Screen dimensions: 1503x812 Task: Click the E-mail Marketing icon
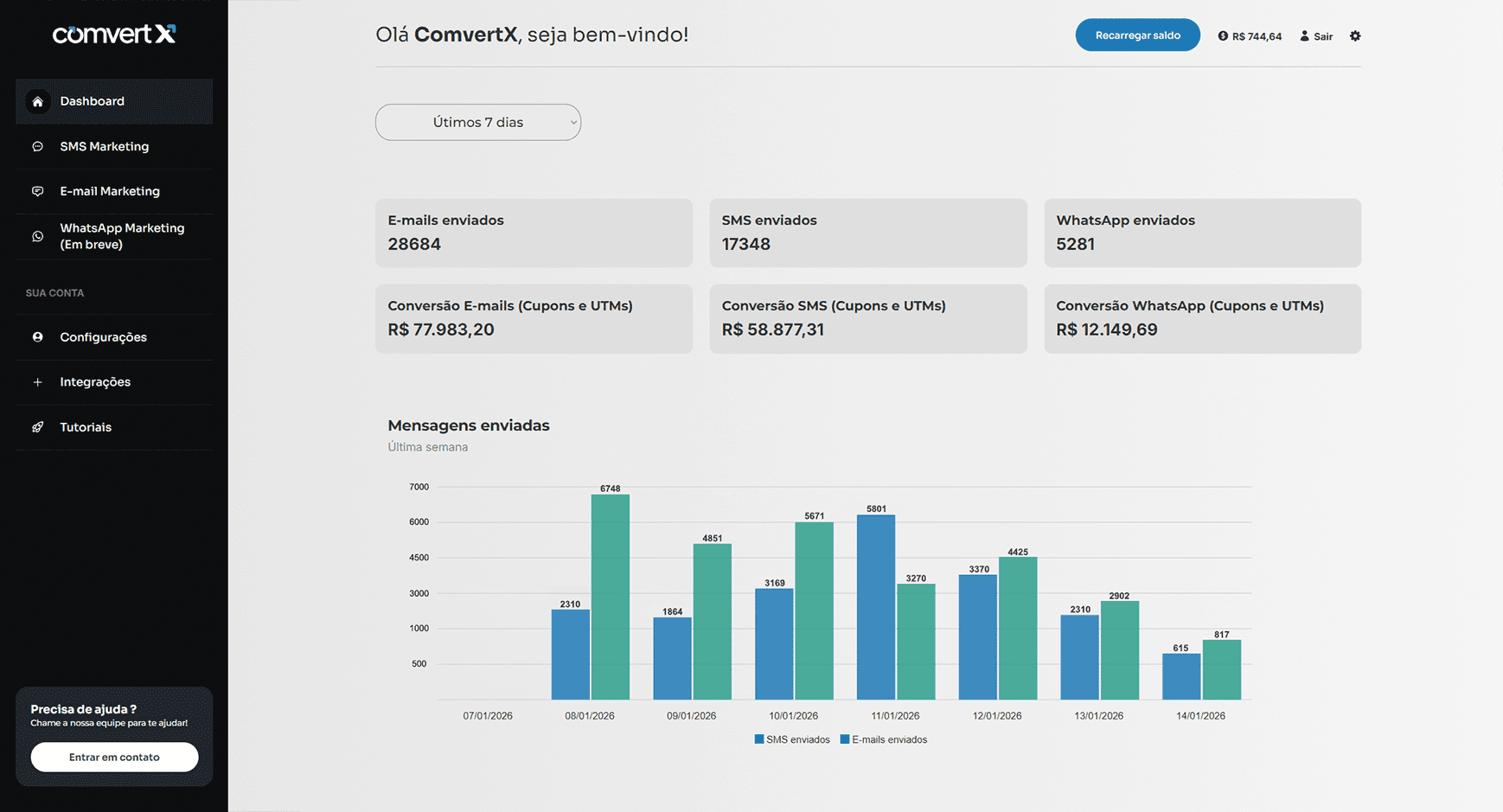pos(38,191)
